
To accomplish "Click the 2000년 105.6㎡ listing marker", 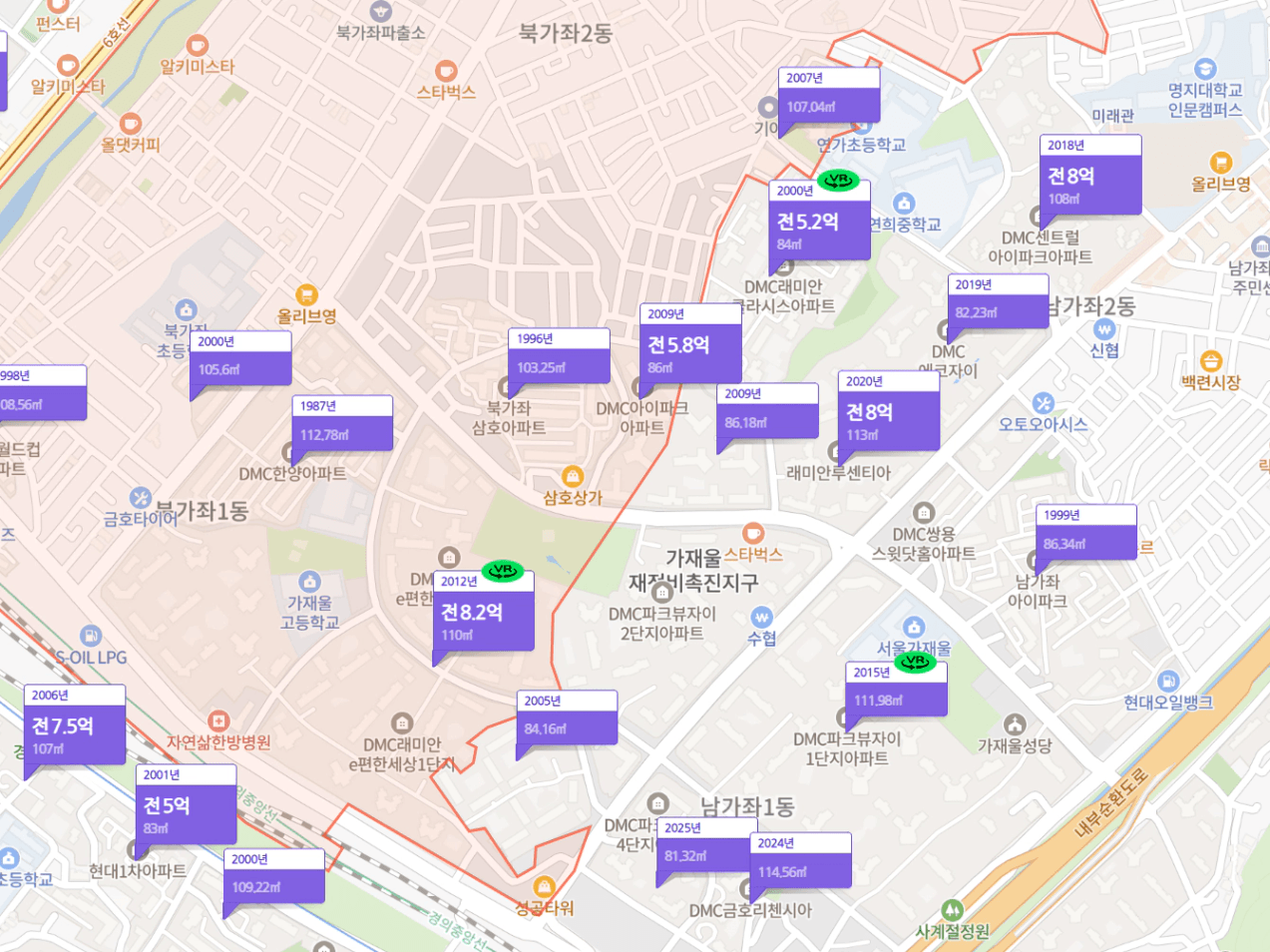I will tap(240, 359).
